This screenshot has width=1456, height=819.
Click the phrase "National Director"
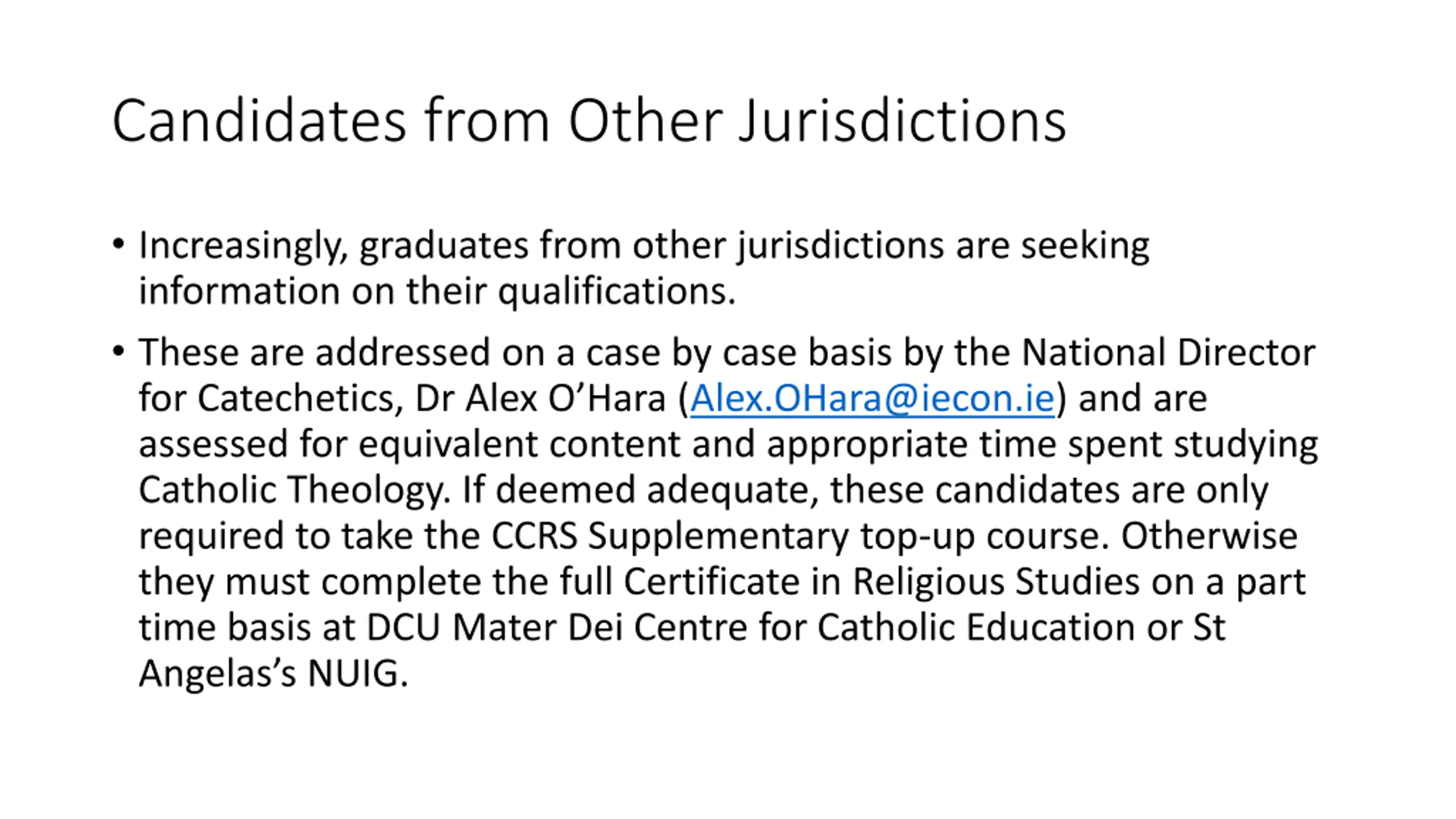1168,353
